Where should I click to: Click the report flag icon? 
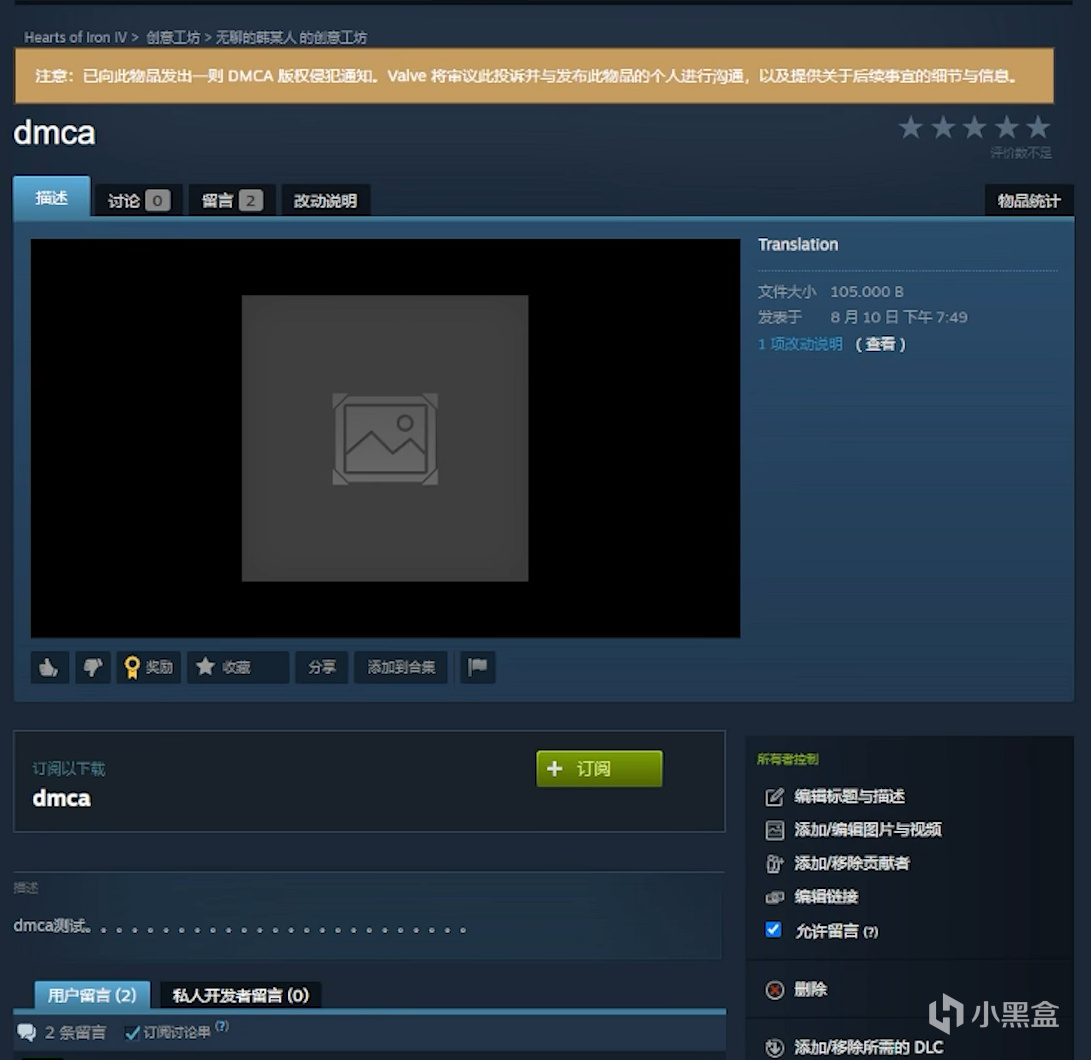point(477,667)
